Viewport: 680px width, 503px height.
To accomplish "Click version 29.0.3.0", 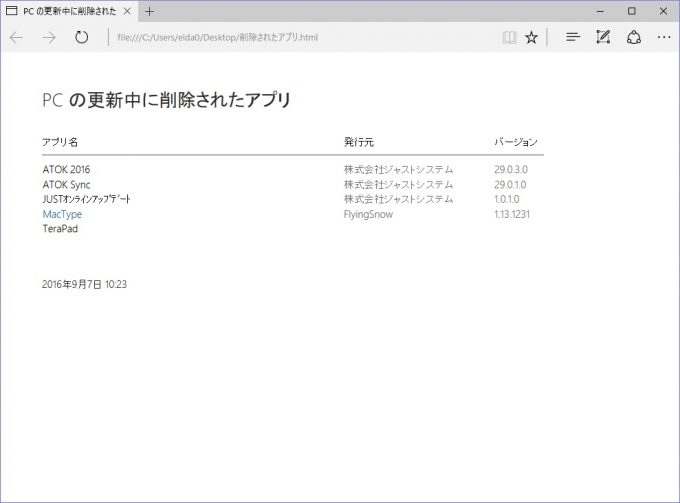I will click(x=511, y=170).
